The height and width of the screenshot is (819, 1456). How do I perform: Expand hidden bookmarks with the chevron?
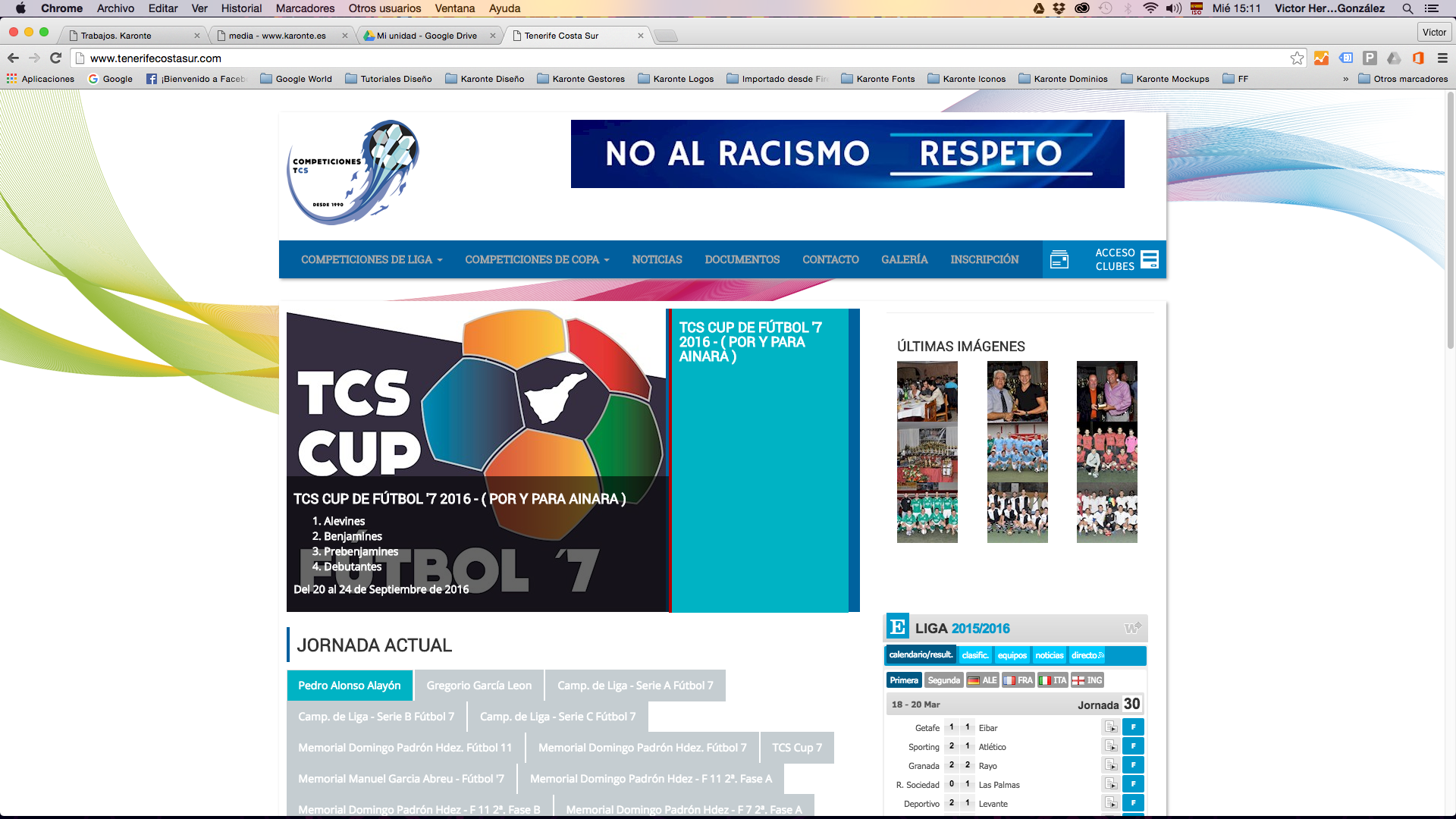pos(1345,78)
